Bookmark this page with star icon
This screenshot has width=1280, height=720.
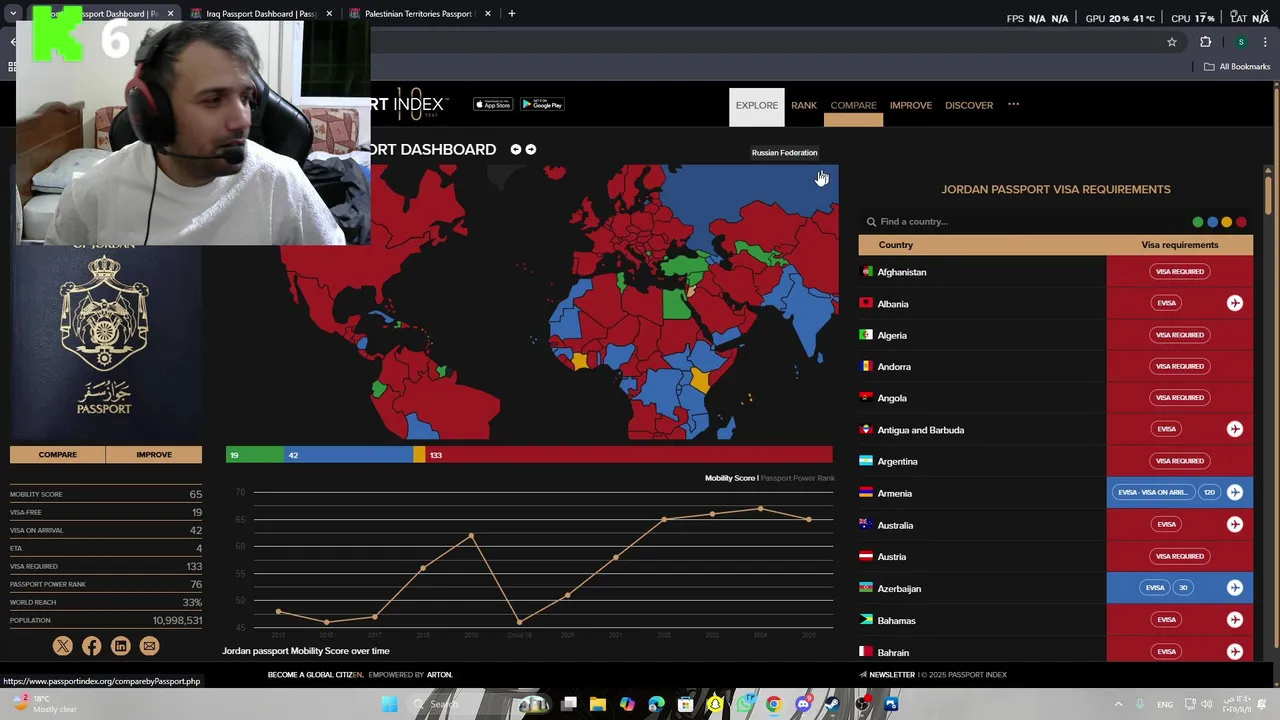[1172, 42]
